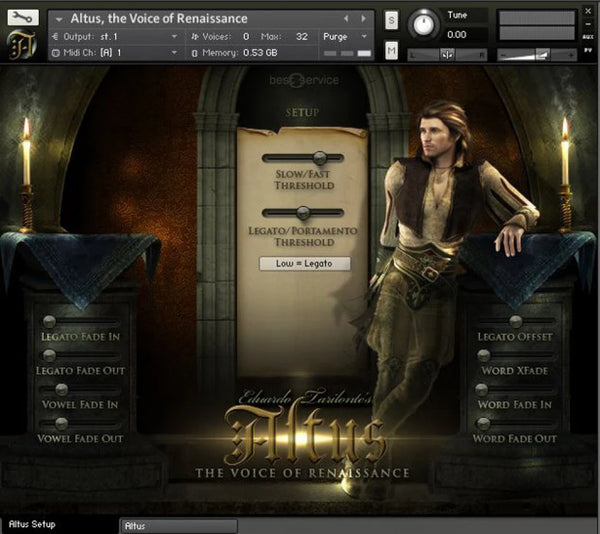This screenshot has width=600, height=534.
Task: Toggle the Mute (M) button
Action: [x=391, y=50]
